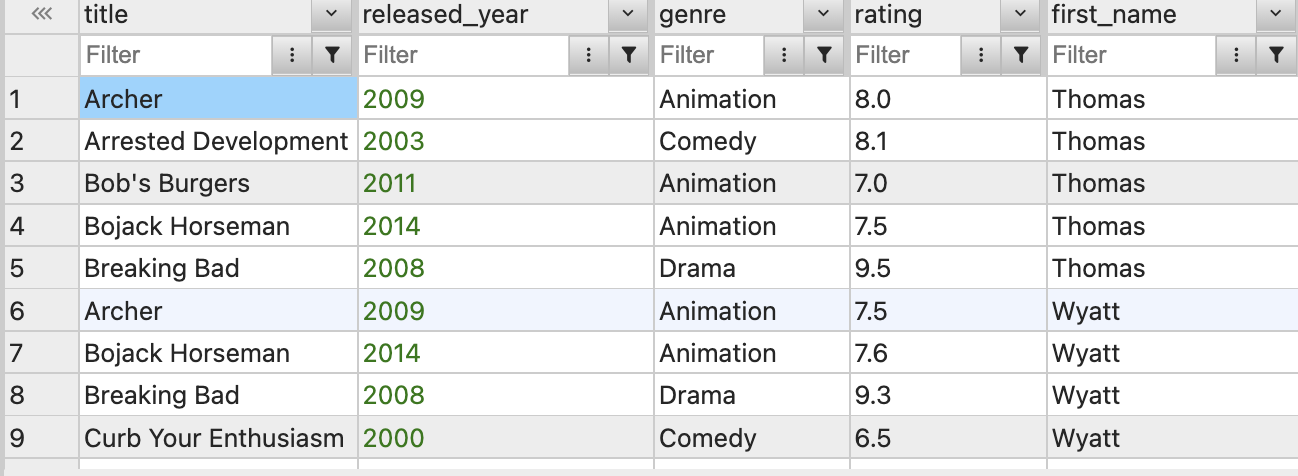Expand the genre column header dropdown
The image size is (1298, 476).
coord(824,14)
